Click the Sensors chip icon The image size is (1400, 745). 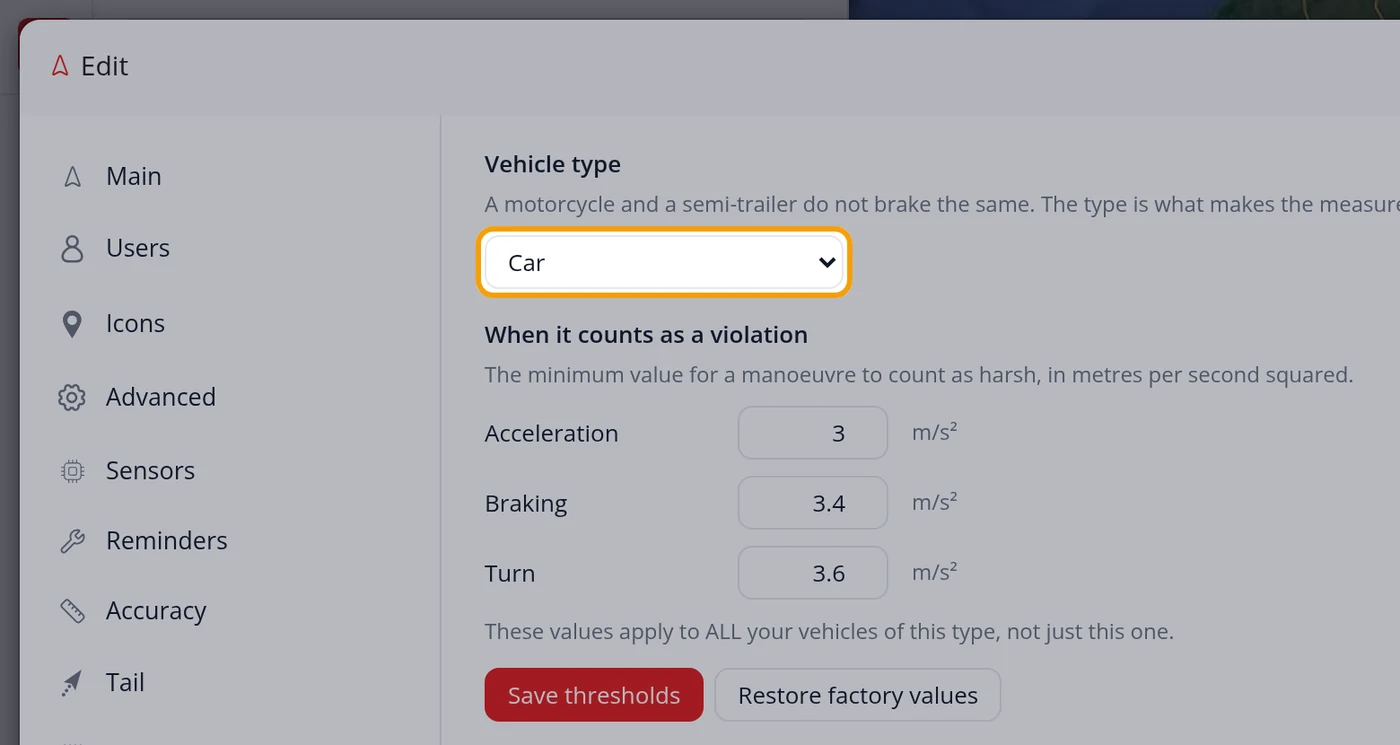(72, 471)
